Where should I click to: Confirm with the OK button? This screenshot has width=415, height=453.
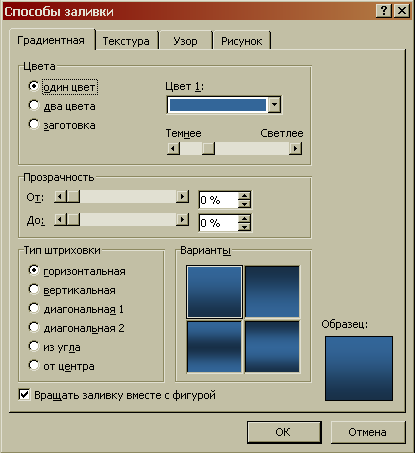coord(284,432)
